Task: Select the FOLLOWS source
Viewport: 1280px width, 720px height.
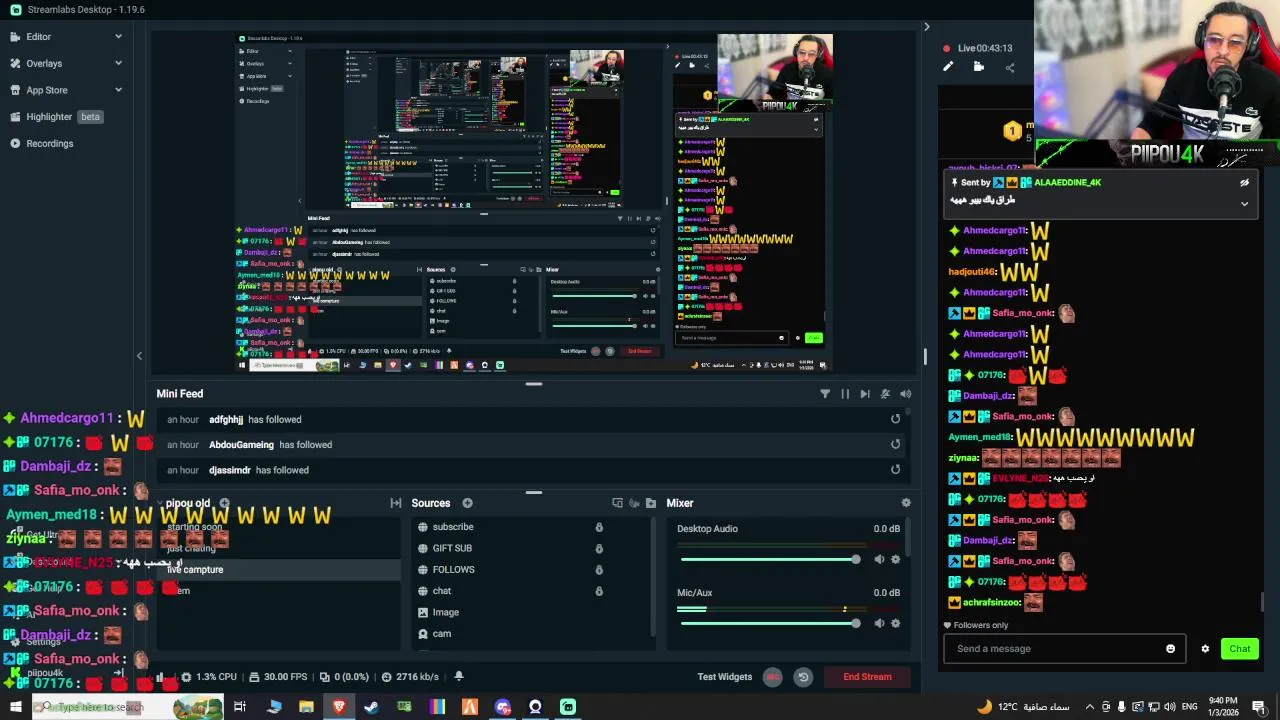Action: tap(453, 570)
